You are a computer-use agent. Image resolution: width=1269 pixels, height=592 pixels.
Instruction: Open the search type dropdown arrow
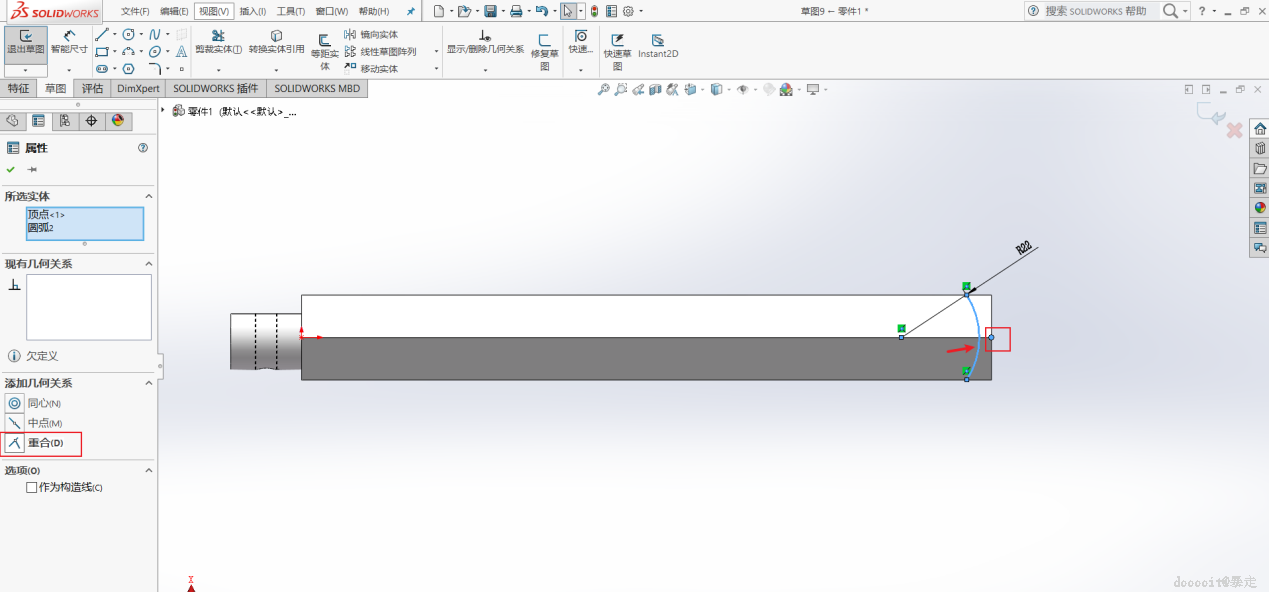[x=1186, y=11]
